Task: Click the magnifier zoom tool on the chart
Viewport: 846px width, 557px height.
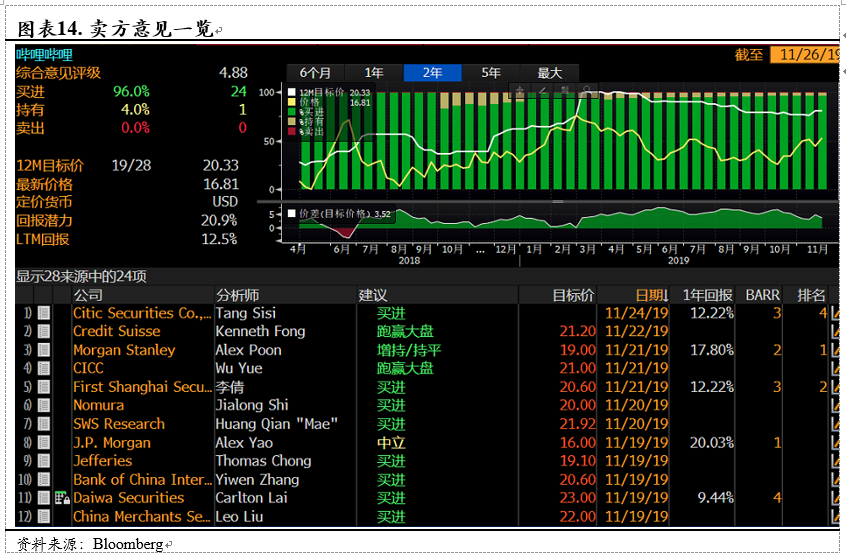Action: [x=588, y=91]
